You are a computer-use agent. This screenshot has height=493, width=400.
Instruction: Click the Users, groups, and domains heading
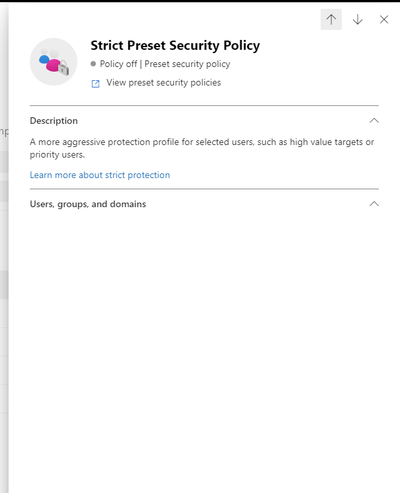(88, 204)
